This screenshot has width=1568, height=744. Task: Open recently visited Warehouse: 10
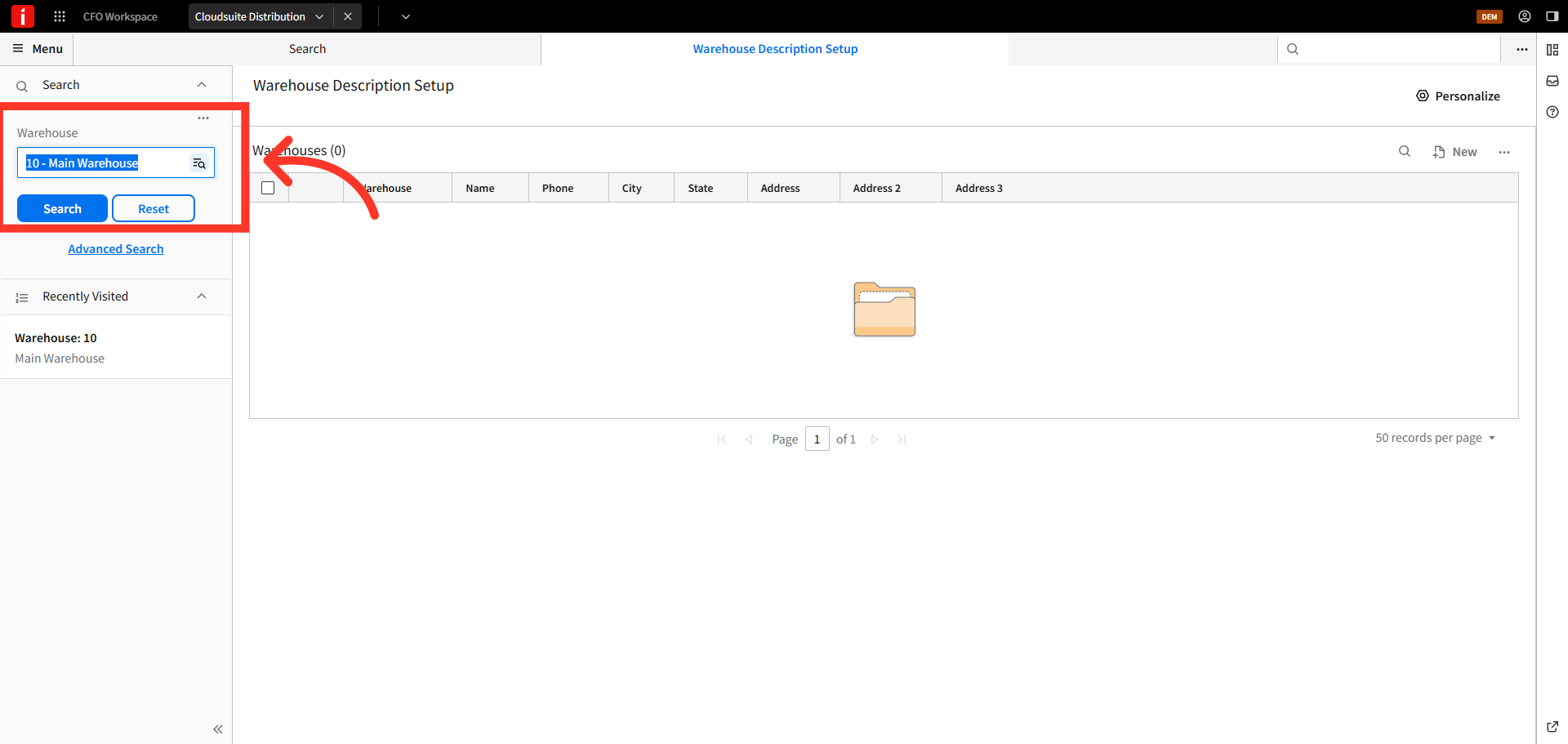(x=116, y=348)
